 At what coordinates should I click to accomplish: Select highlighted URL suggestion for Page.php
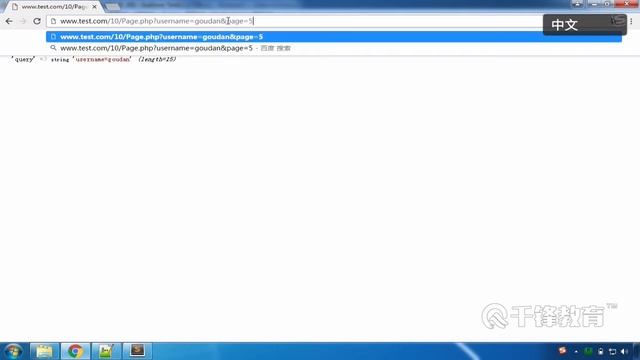click(x=334, y=37)
